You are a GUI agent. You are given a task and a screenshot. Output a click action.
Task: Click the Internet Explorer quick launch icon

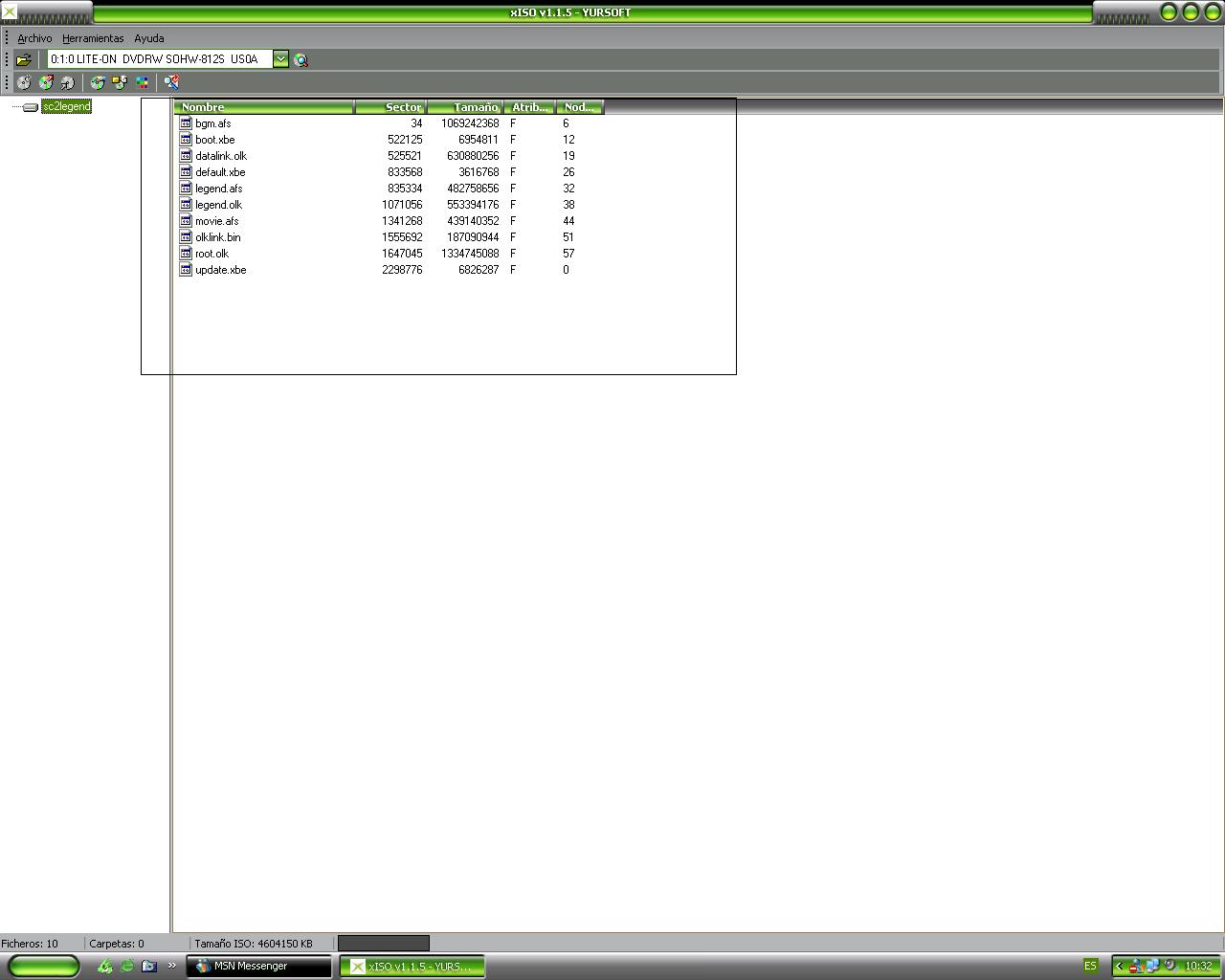(127, 967)
